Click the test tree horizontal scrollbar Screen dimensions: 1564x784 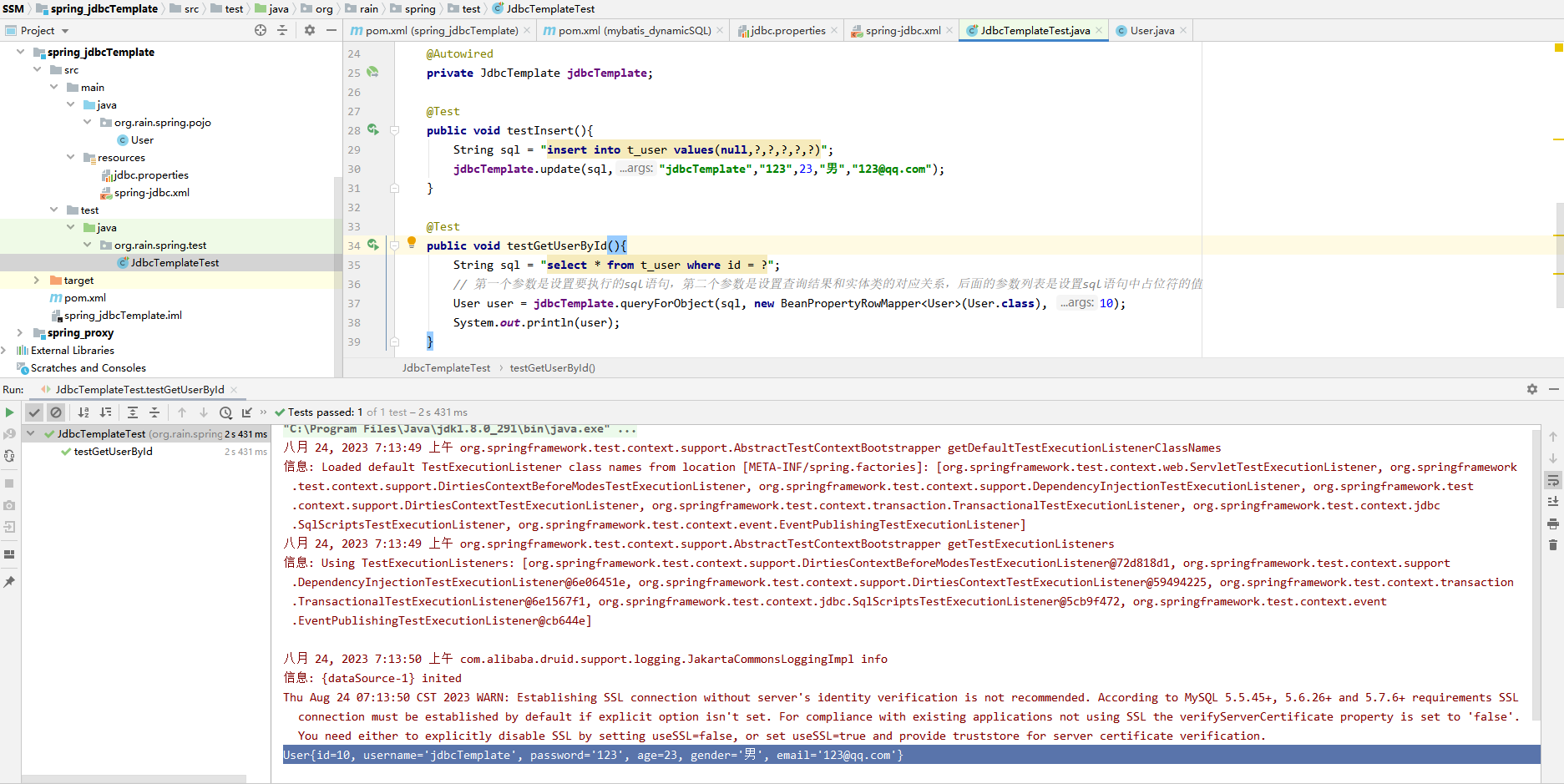(x=134, y=779)
